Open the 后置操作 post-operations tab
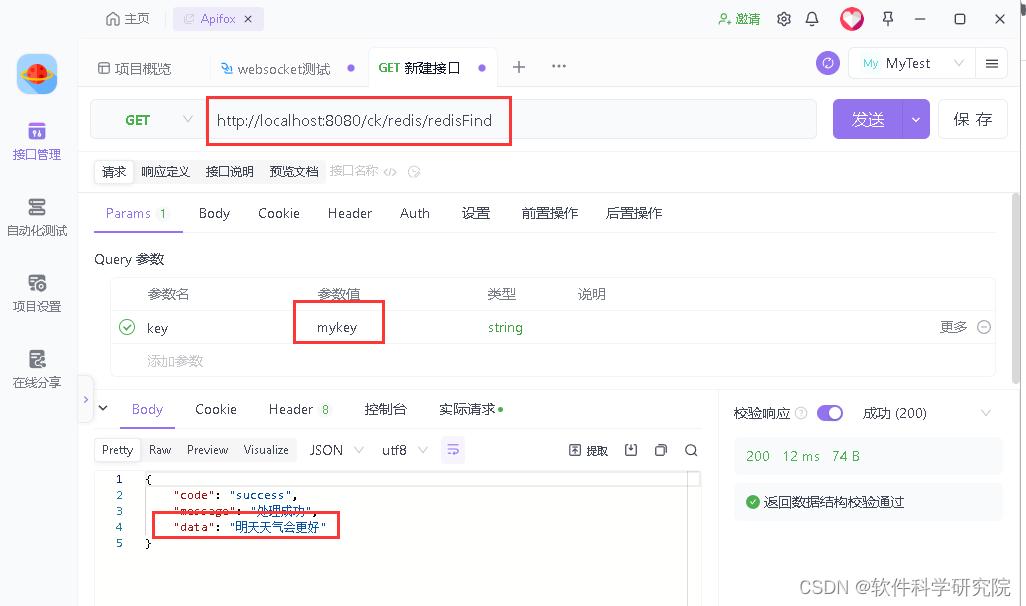Screen dimensions: 1026x606 click(x=634, y=213)
